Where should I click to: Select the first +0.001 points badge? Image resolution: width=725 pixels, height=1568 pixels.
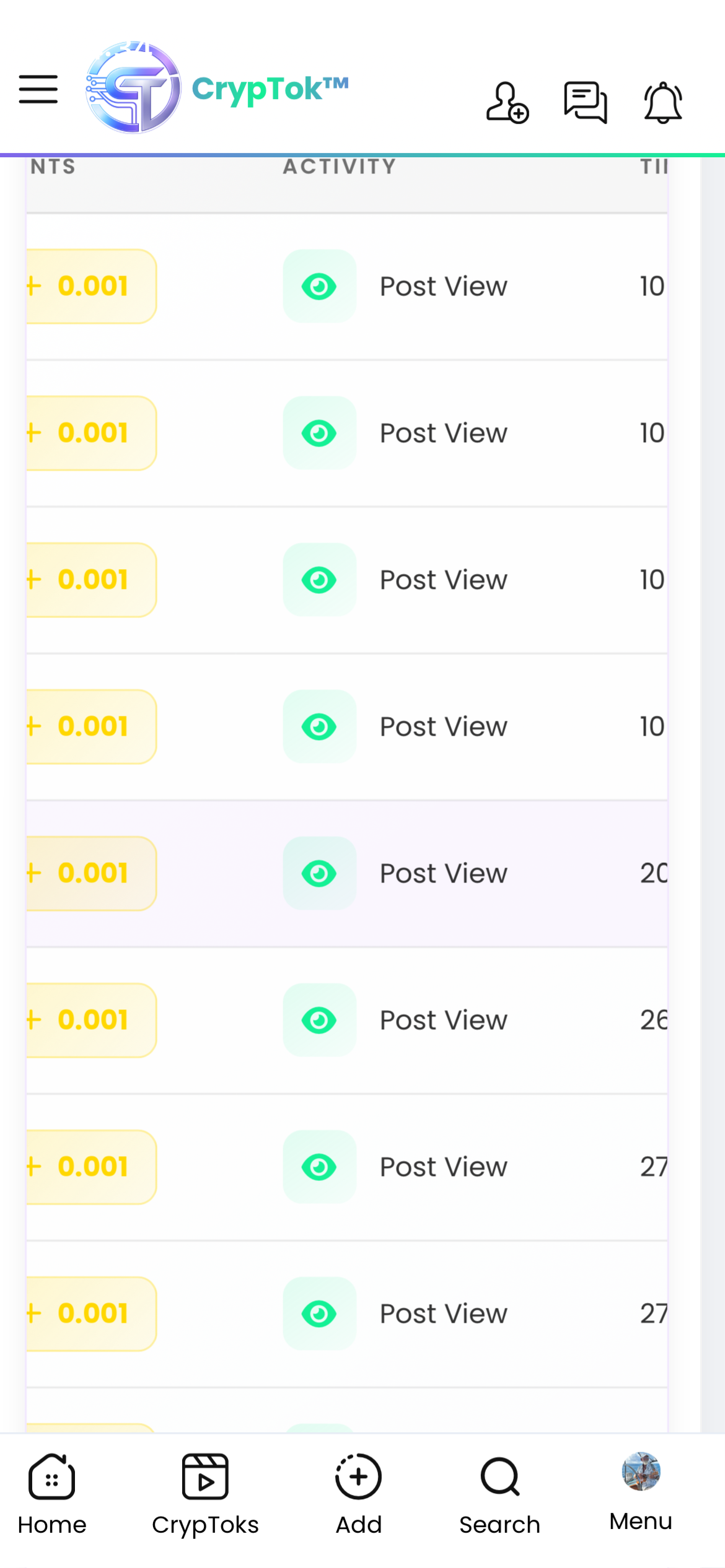(91, 287)
